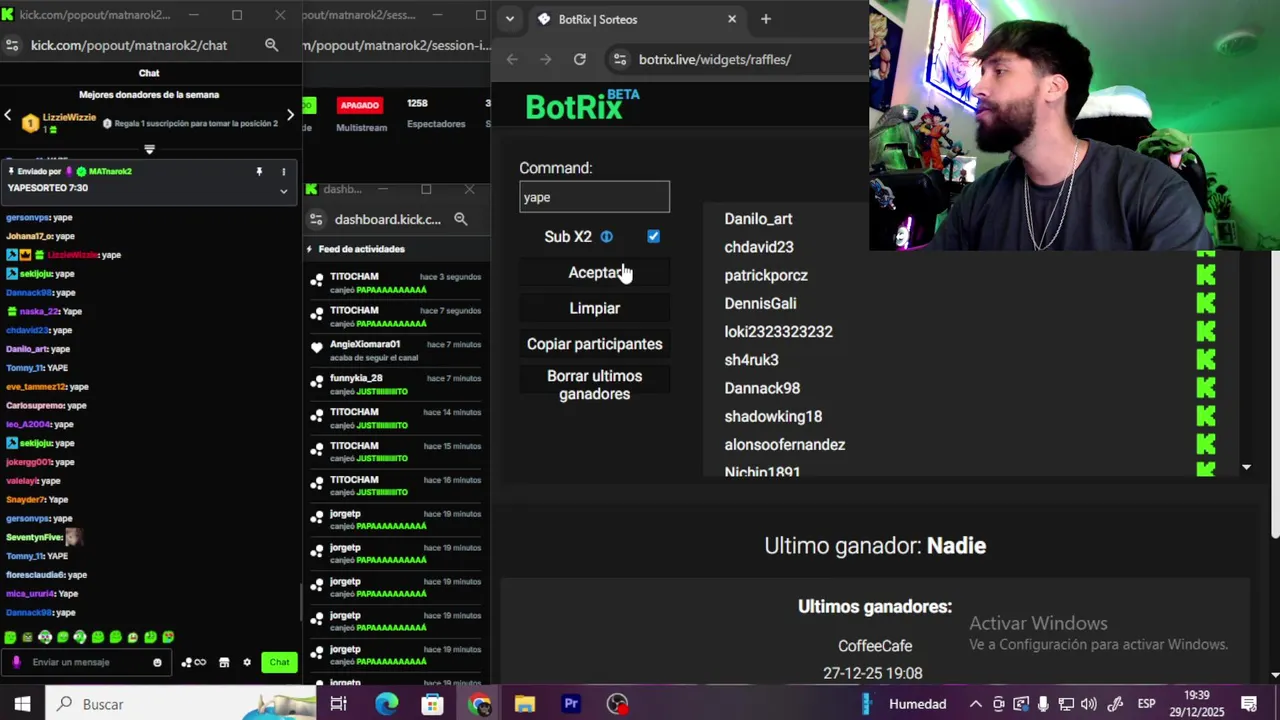Open the Chrome tab search dropdown

(x=510, y=19)
